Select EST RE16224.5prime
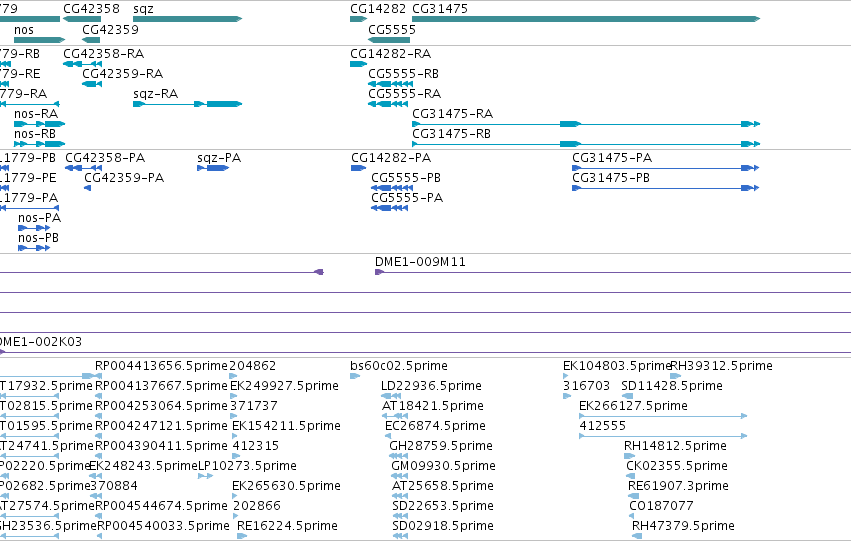 pos(287,526)
